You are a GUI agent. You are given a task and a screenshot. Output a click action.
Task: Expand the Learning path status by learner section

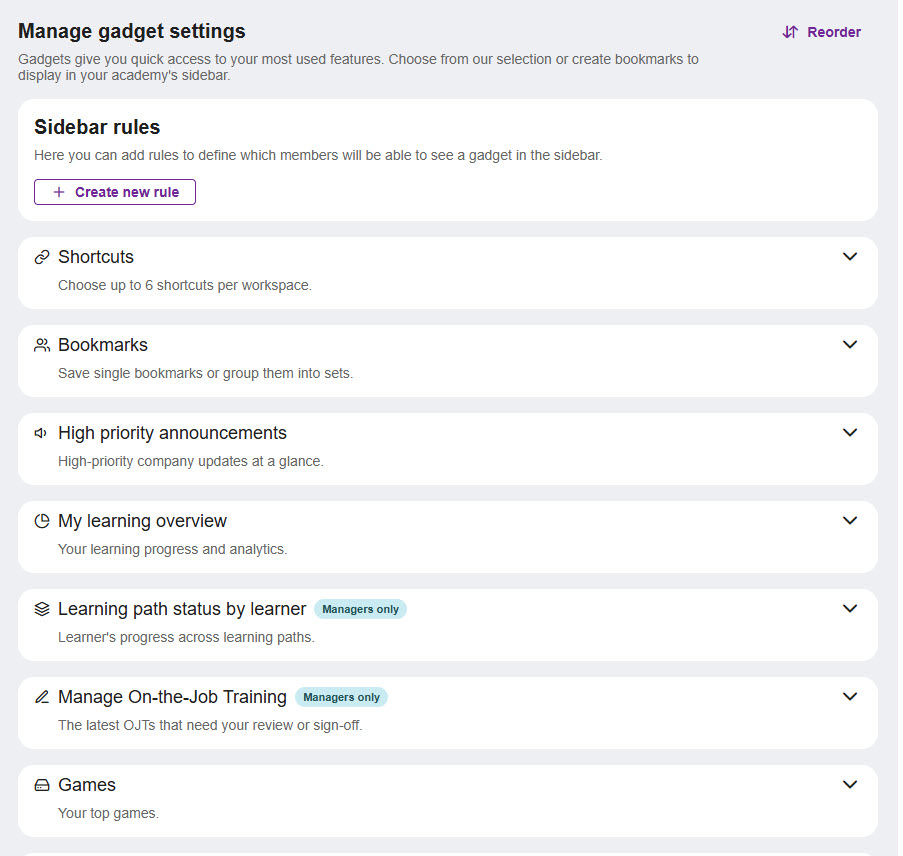coord(850,609)
